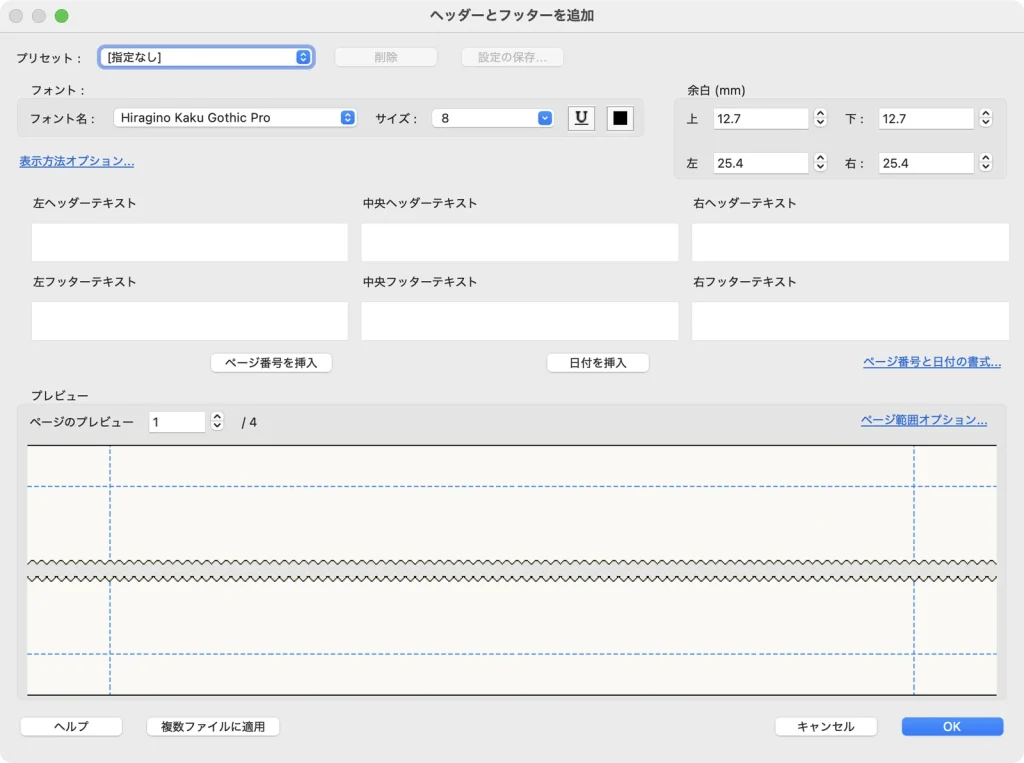Open ページ範囲オプション link
Screen dimensions: 1024x763
click(923, 420)
